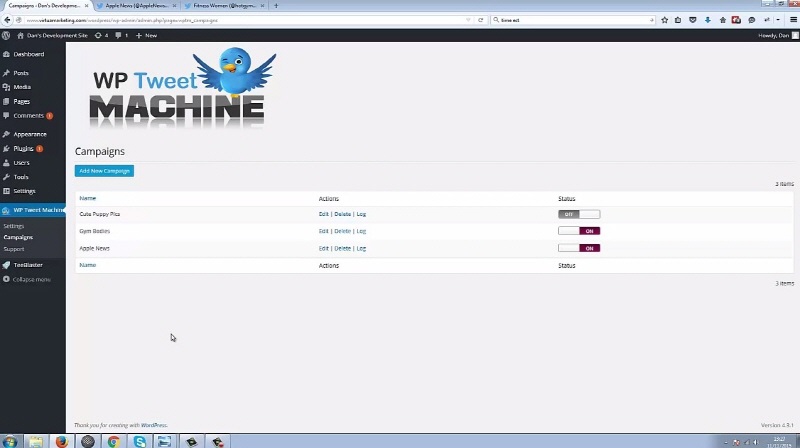
Task: Toggle Gym Bodies status switch off
Action: (x=579, y=231)
